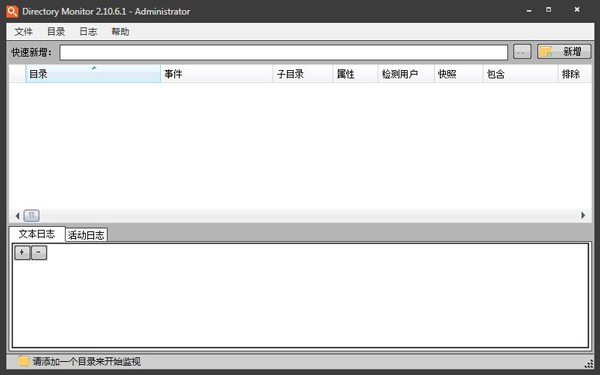Switch to the 文本日志 tab

pos(37,234)
